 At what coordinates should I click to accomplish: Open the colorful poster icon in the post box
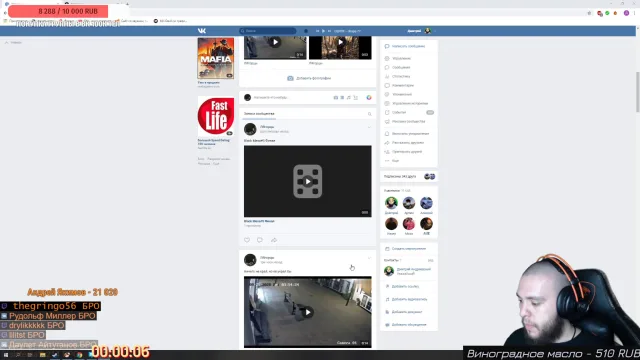click(x=369, y=98)
